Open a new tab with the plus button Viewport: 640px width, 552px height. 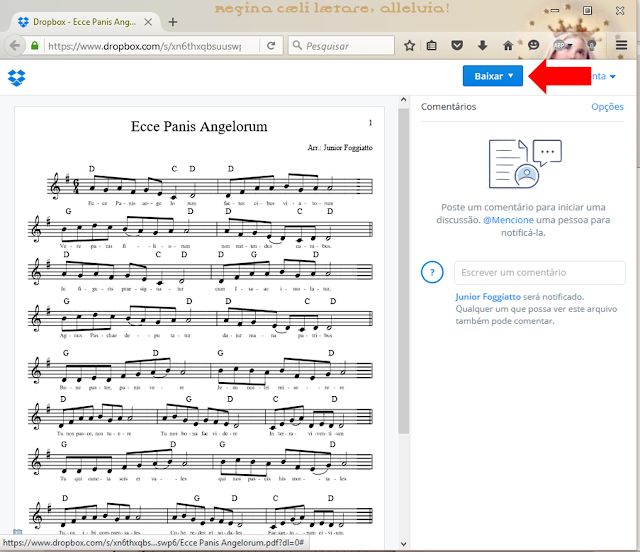pyautogui.click(x=173, y=22)
